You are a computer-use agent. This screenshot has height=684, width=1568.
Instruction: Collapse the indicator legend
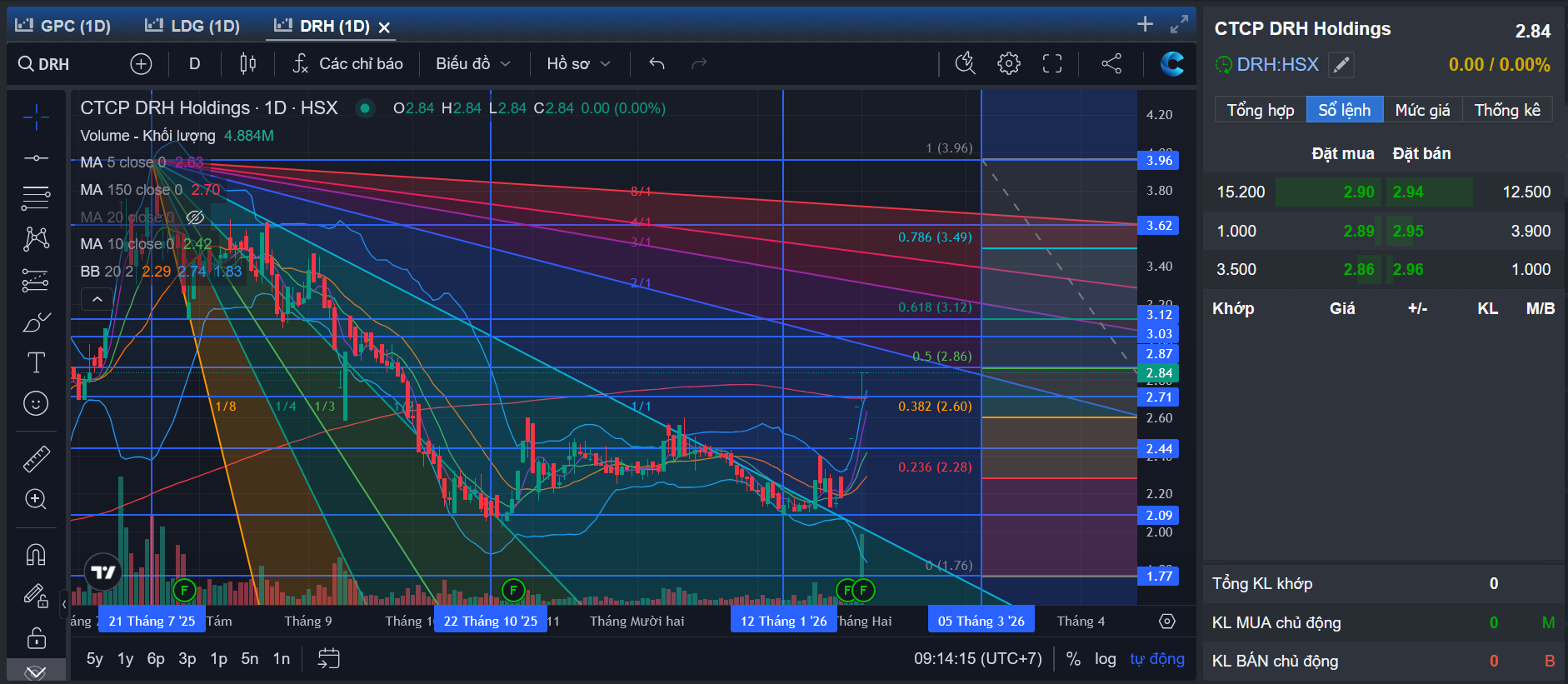pyautogui.click(x=97, y=298)
